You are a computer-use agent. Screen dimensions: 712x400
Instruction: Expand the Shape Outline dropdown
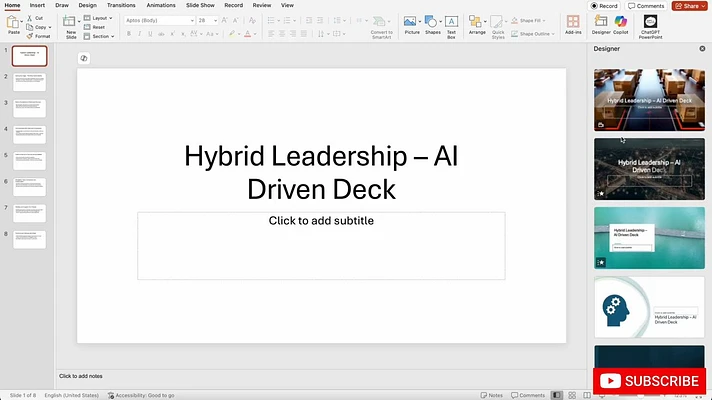[553, 34]
